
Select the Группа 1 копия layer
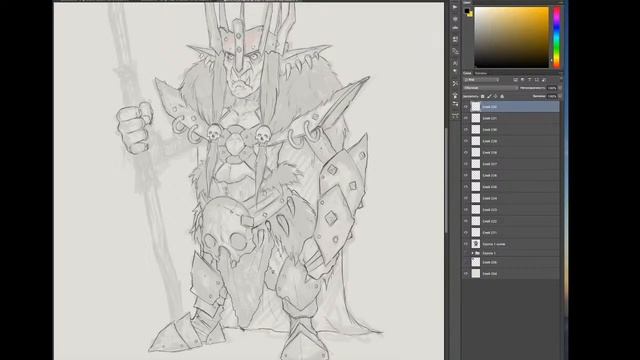click(x=494, y=244)
